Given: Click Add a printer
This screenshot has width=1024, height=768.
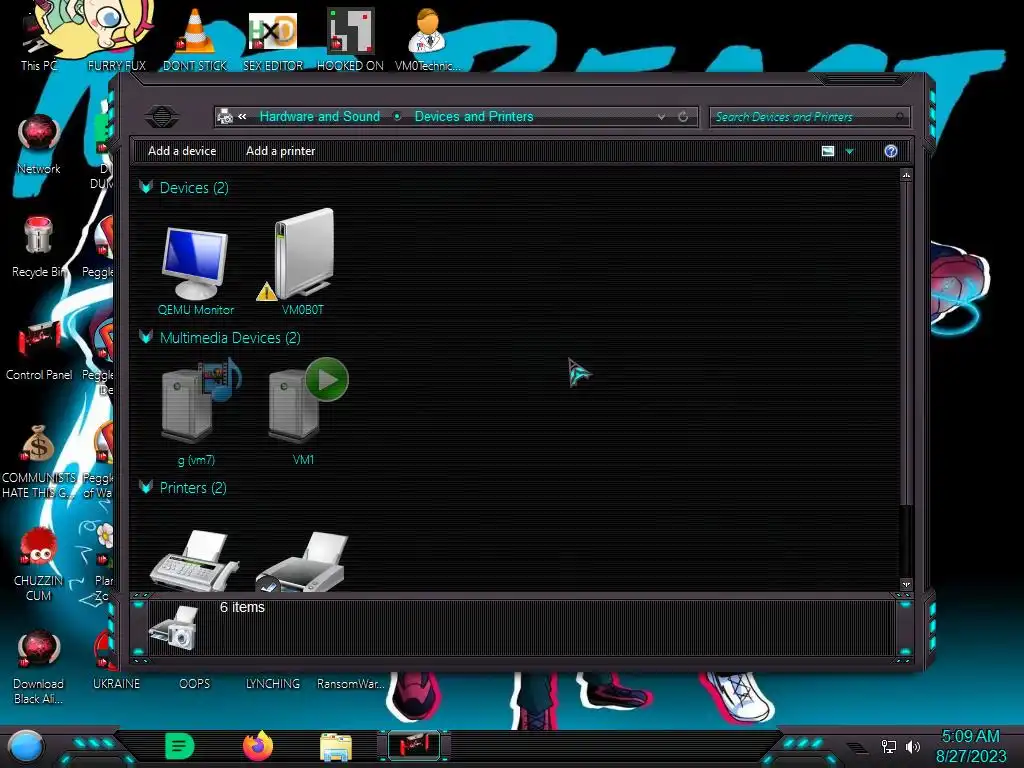Looking at the screenshot, I should (x=280, y=151).
